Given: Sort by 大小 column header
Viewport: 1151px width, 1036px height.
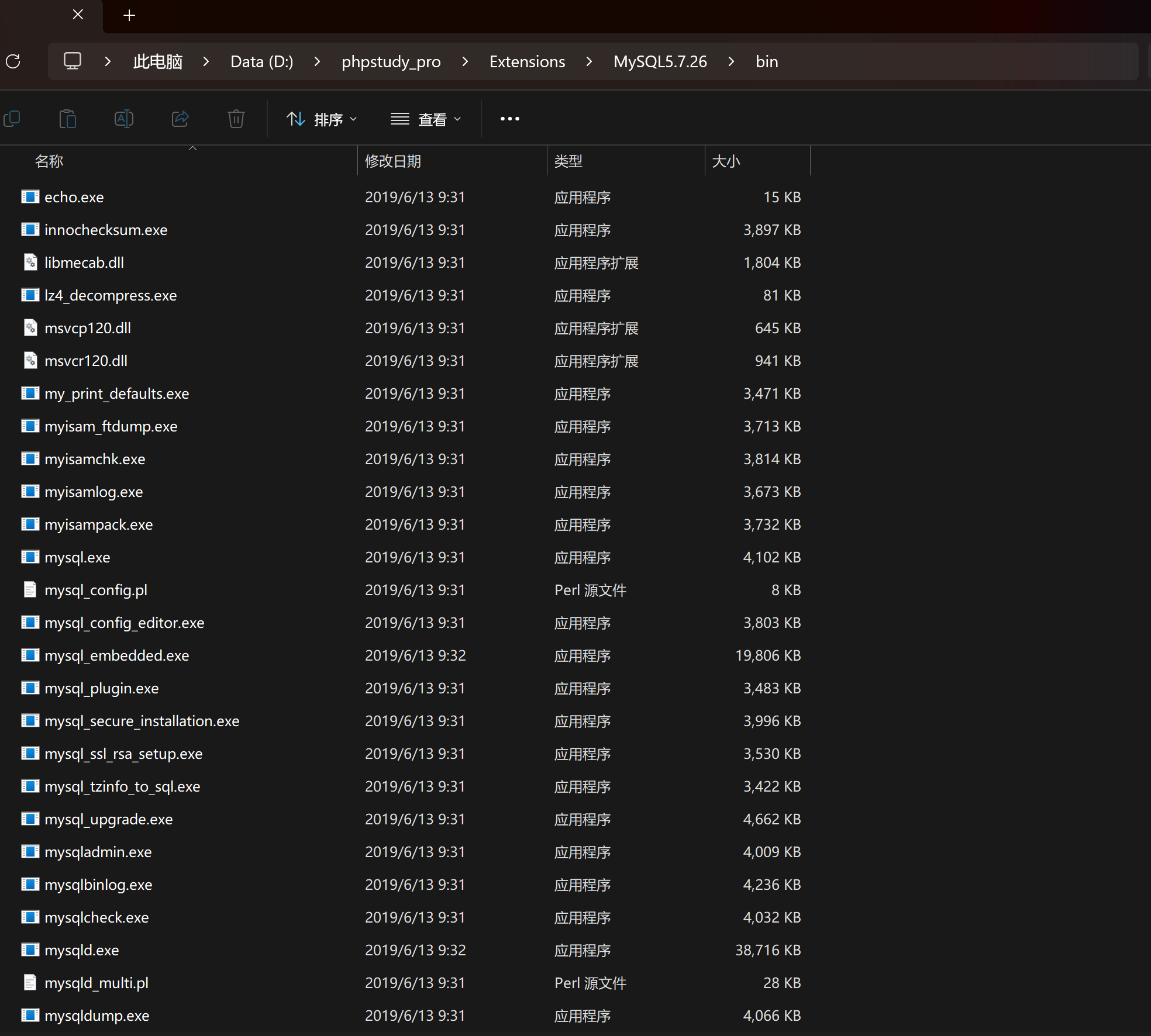Looking at the screenshot, I should coord(726,161).
